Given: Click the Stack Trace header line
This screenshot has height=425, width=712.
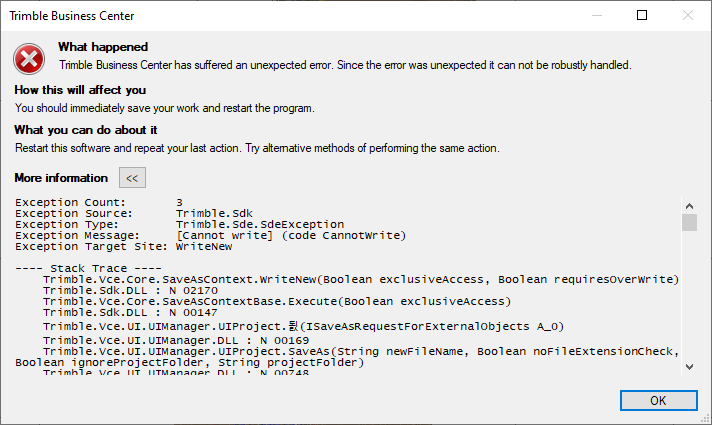Looking at the screenshot, I should pos(90,268).
